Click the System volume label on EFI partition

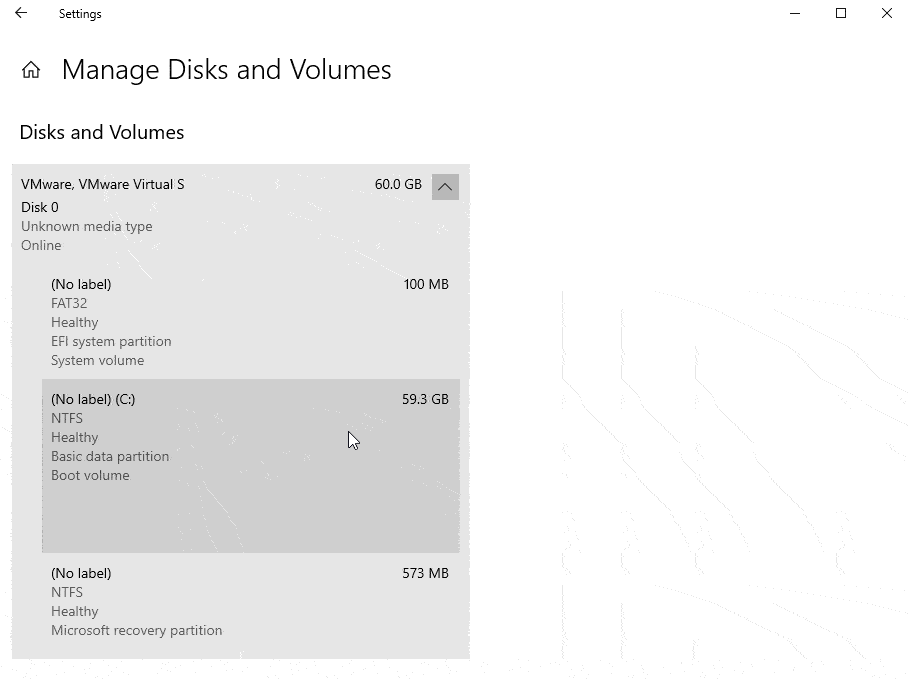point(97,360)
